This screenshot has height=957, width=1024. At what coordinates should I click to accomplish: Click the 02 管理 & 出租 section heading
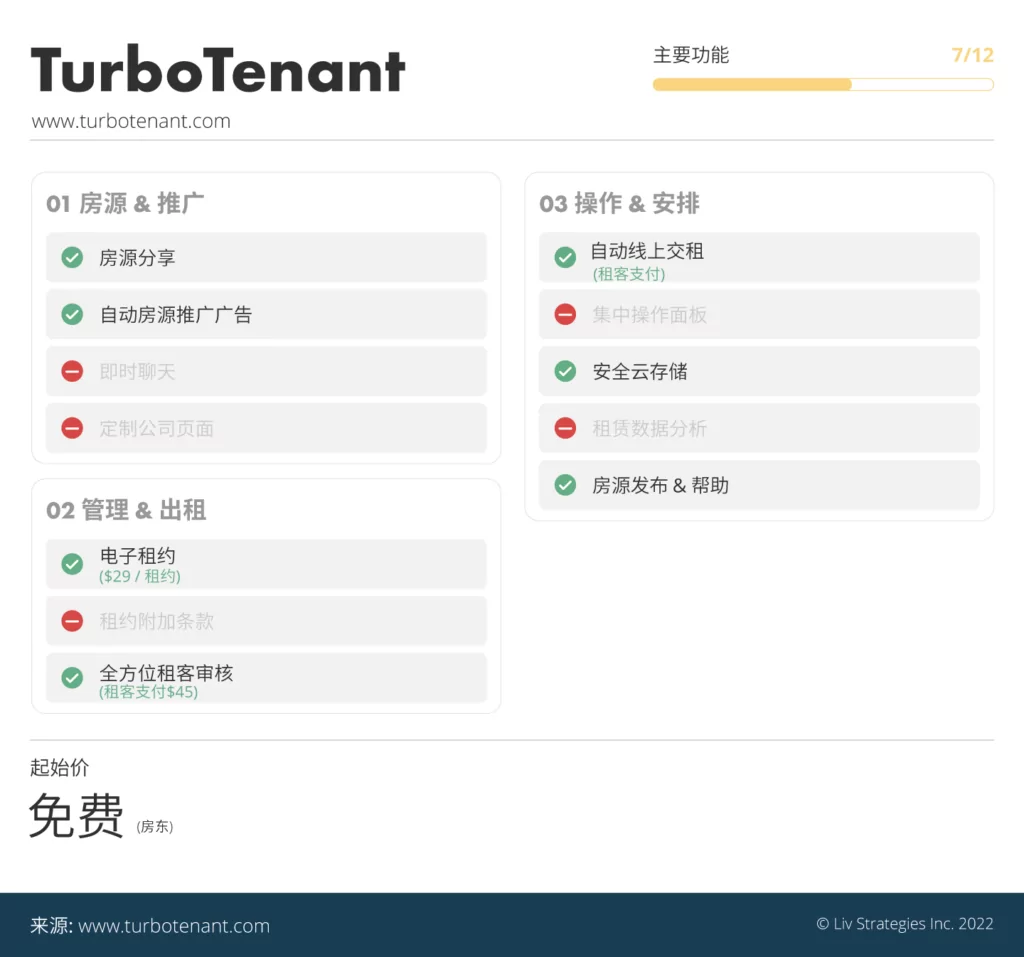tap(126, 511)
